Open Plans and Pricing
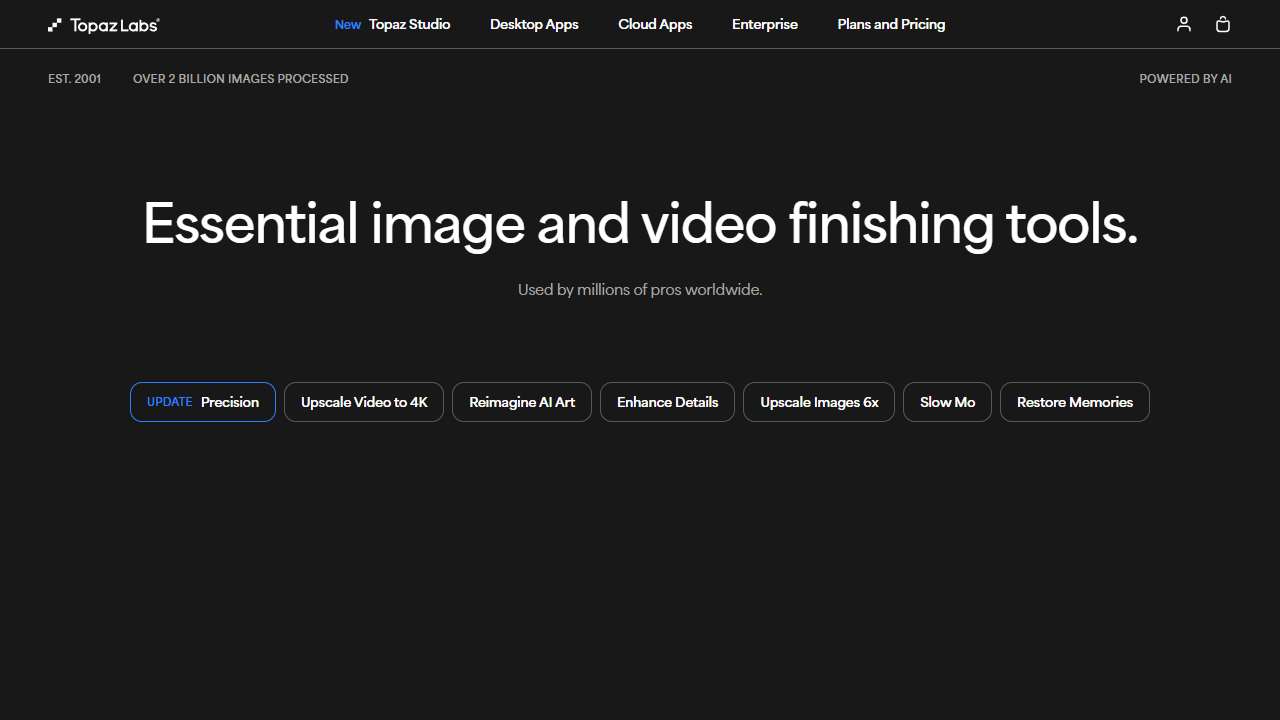Image resolution: width=1280 pixels, height=720 pixels. click(891, 24)
